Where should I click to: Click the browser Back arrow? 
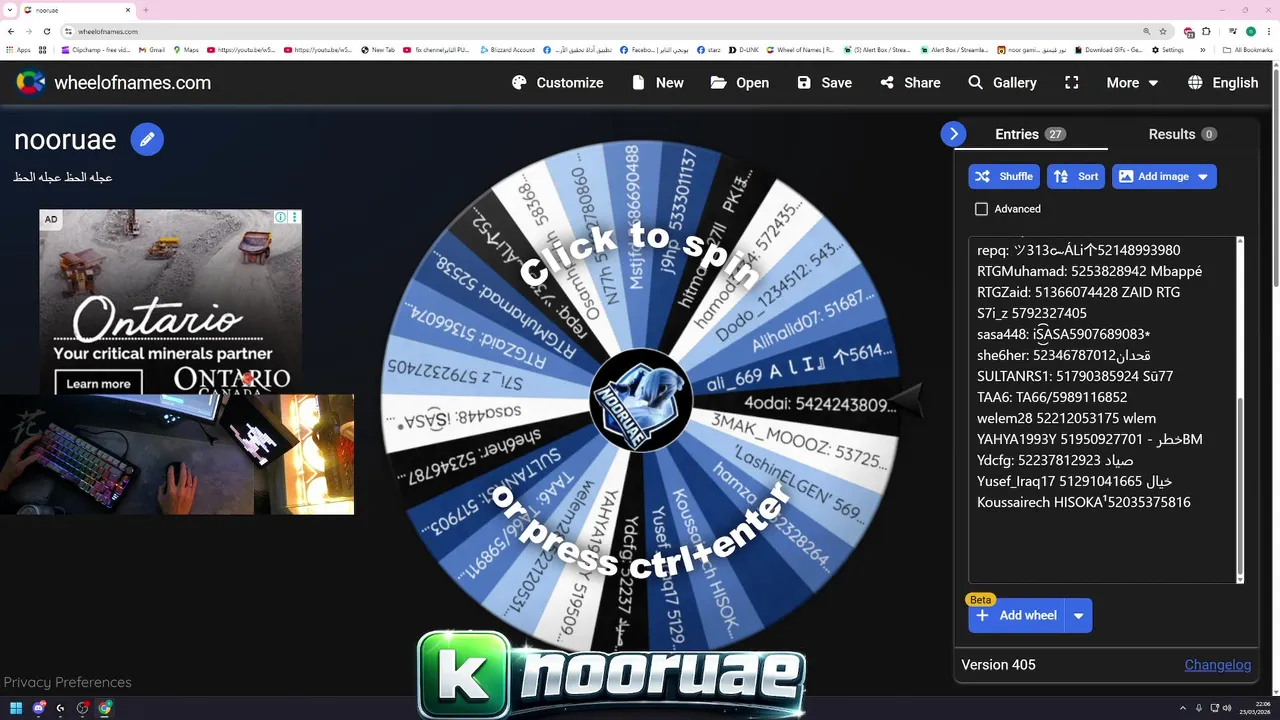[x=11, y=31]
